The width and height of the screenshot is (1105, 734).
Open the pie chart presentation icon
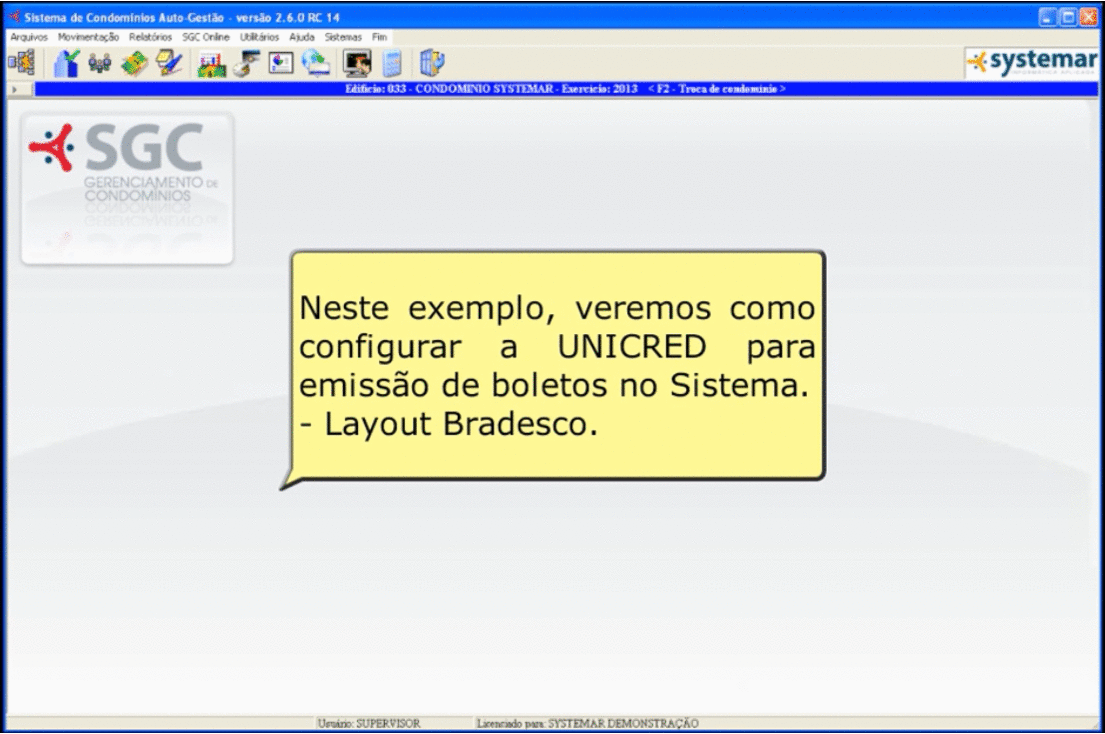(281, 63)
